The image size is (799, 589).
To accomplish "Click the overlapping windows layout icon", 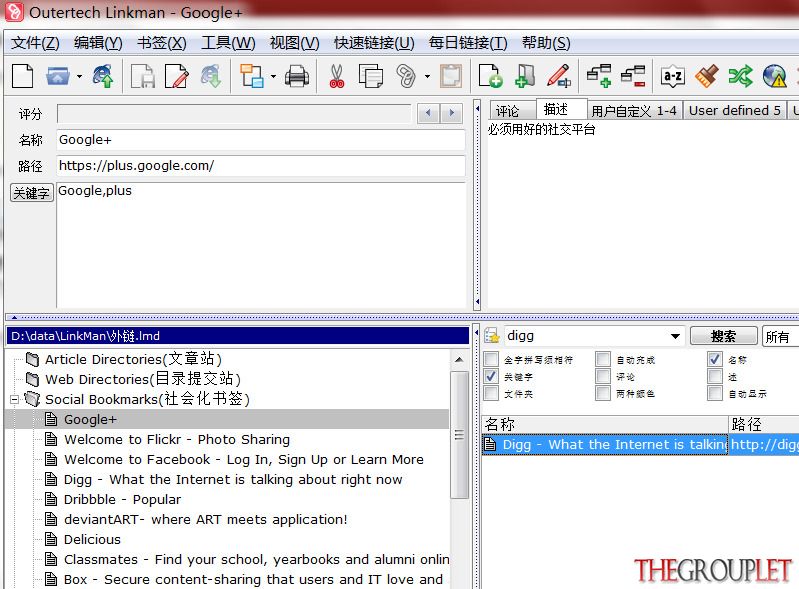I will 252,77.
